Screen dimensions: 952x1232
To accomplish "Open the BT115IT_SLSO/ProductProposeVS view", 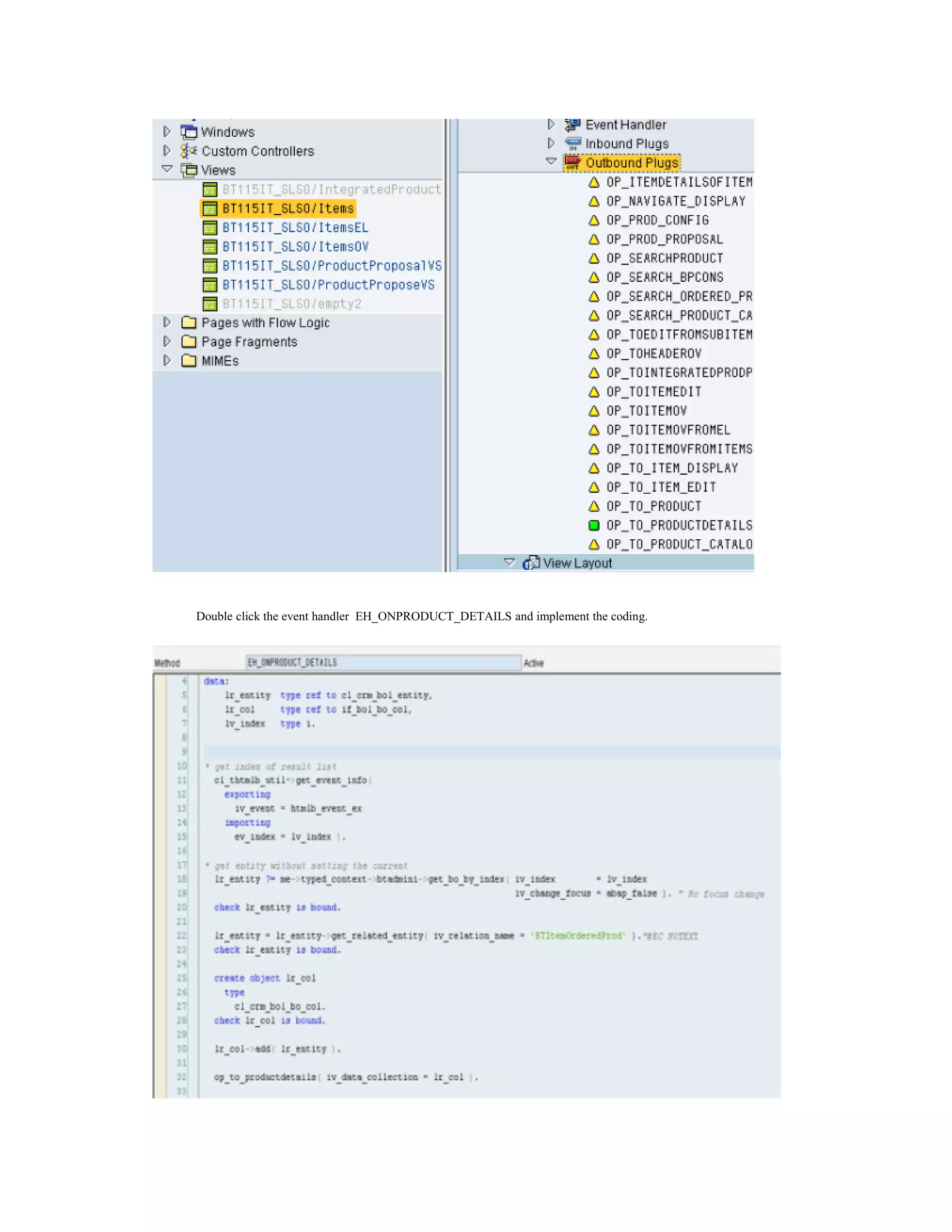I will tap(328, 285).
